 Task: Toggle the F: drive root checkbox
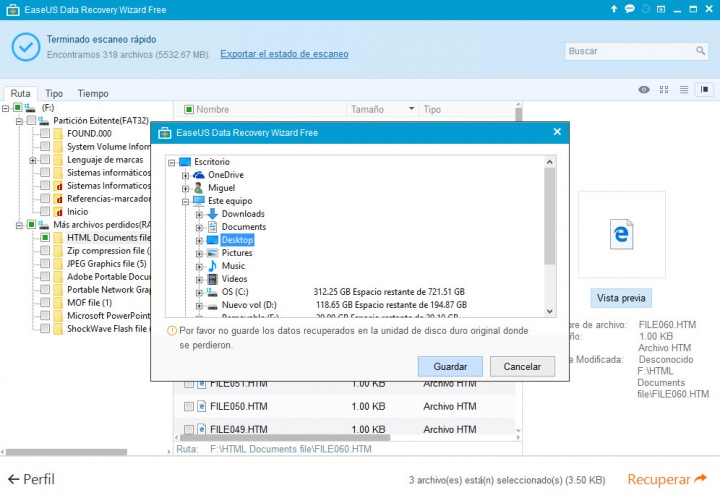point(17,107)
